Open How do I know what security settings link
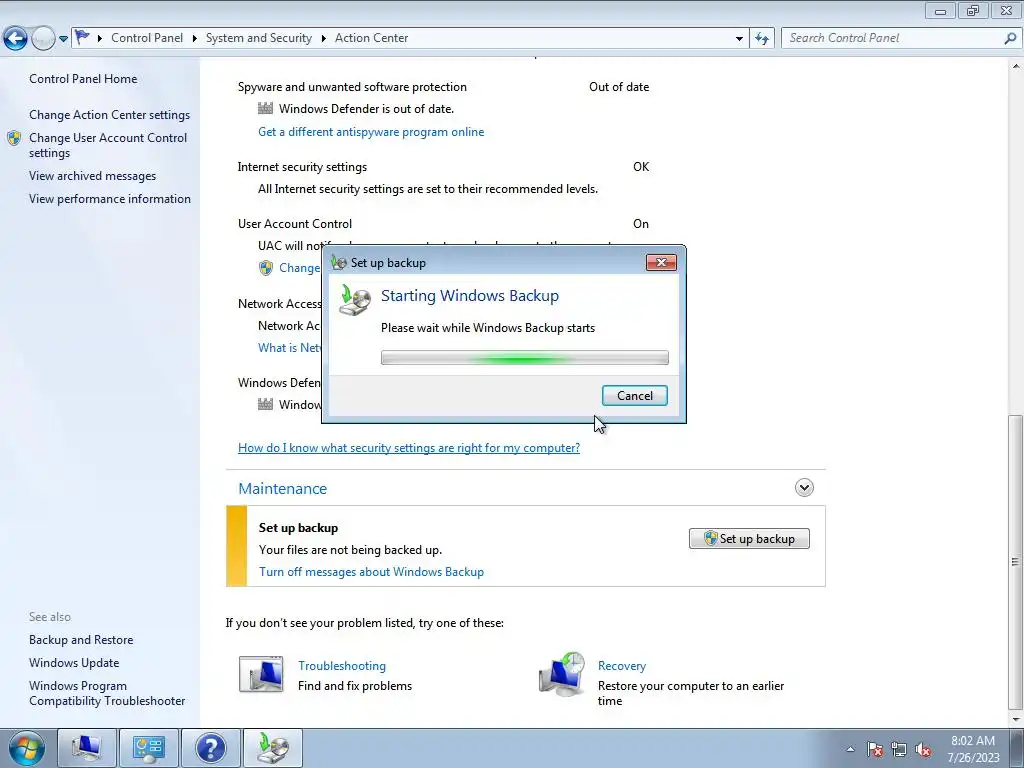 point(409,447)
